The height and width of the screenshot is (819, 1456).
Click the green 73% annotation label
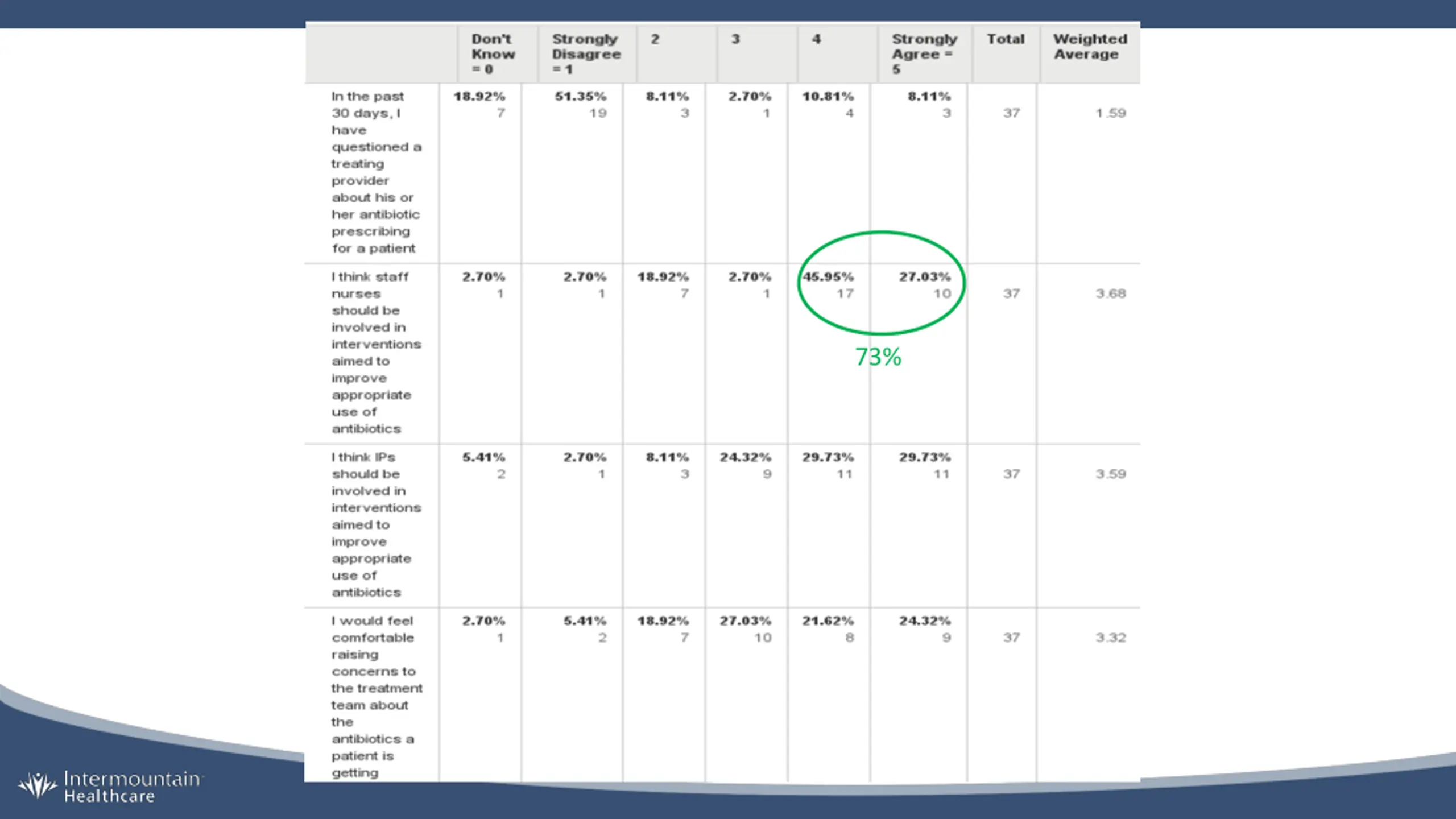[x=878, y=357]
